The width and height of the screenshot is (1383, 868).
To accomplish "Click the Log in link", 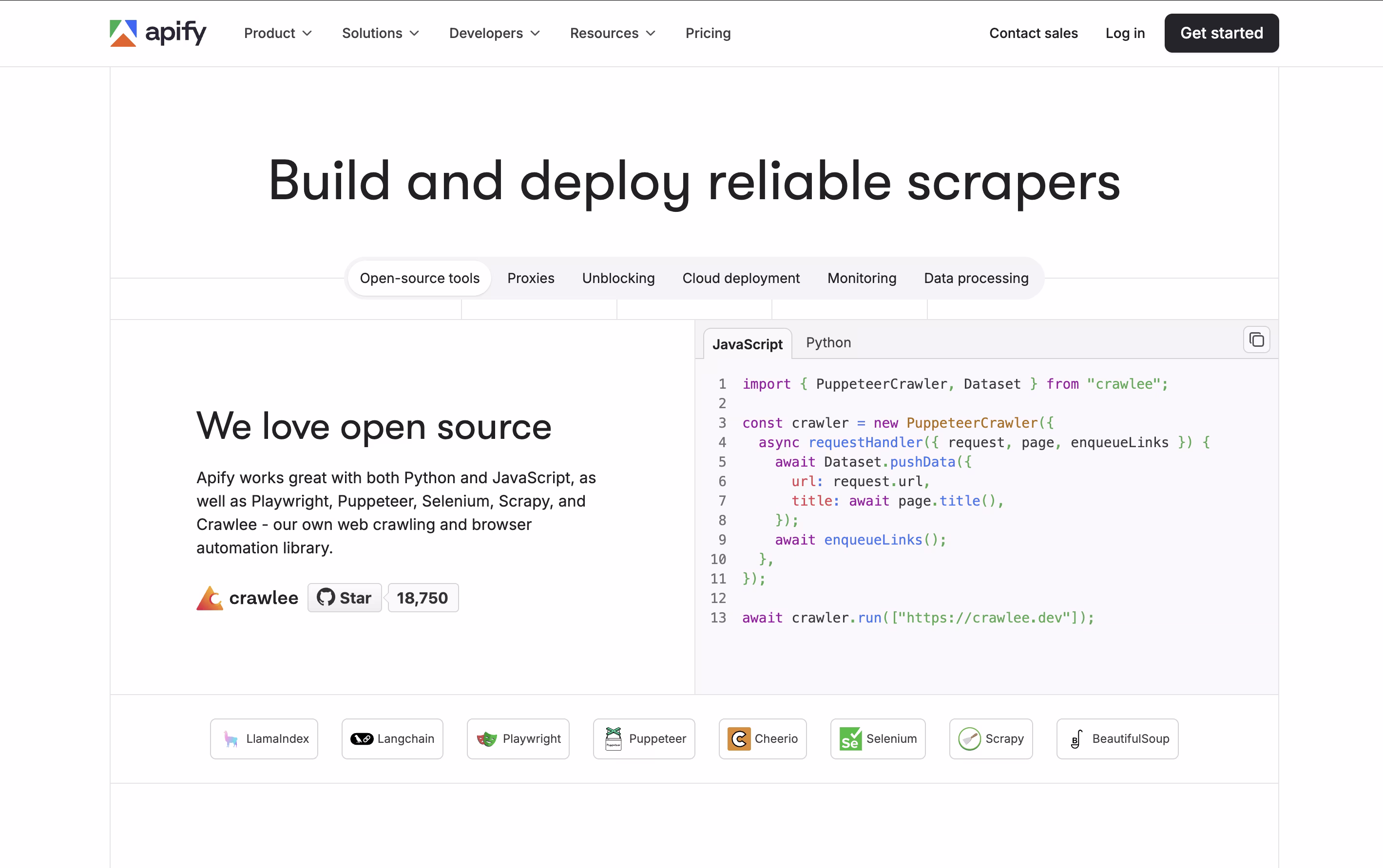I will click(x=1125, y=33).
